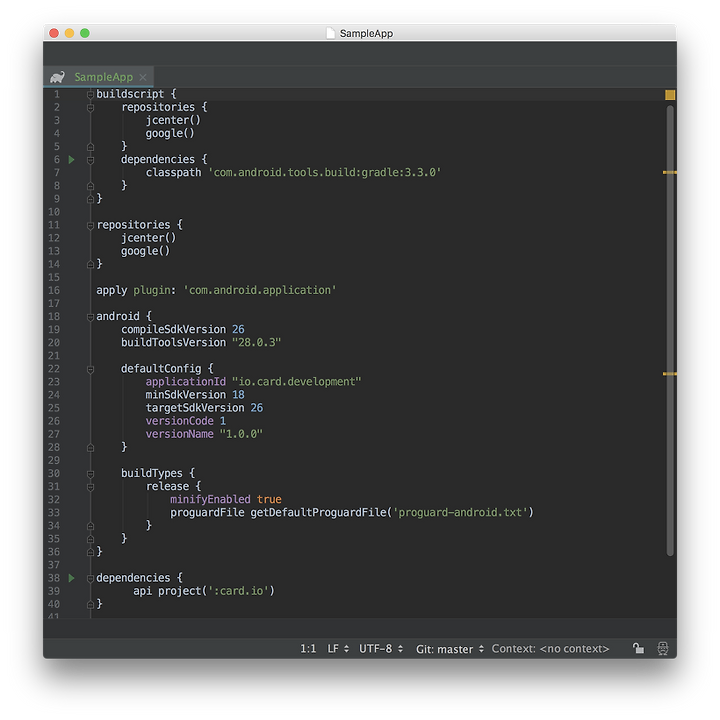Collapse bottom dependencies block on line 38
Image resolution: width=720 pixels, height=720 pixels.
point(90,578)
